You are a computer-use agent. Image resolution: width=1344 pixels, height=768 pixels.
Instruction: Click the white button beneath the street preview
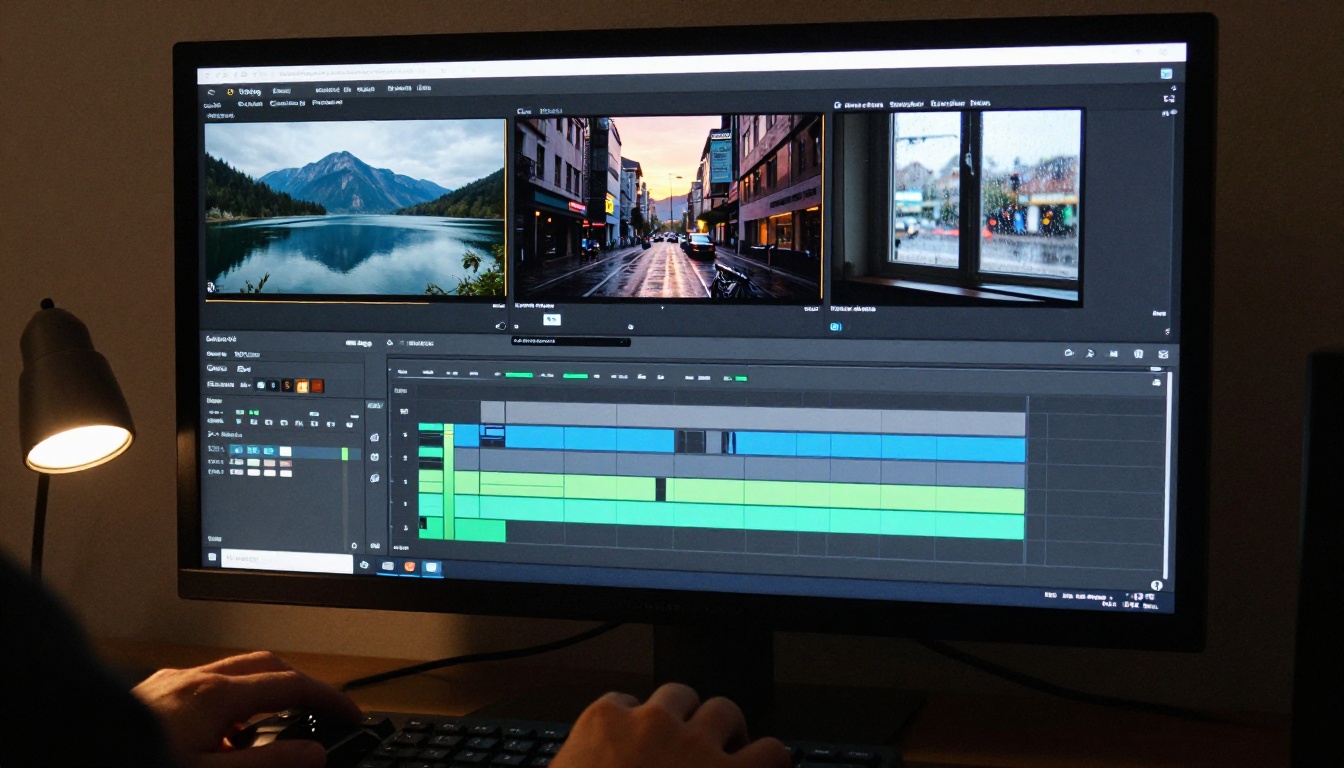551,320
